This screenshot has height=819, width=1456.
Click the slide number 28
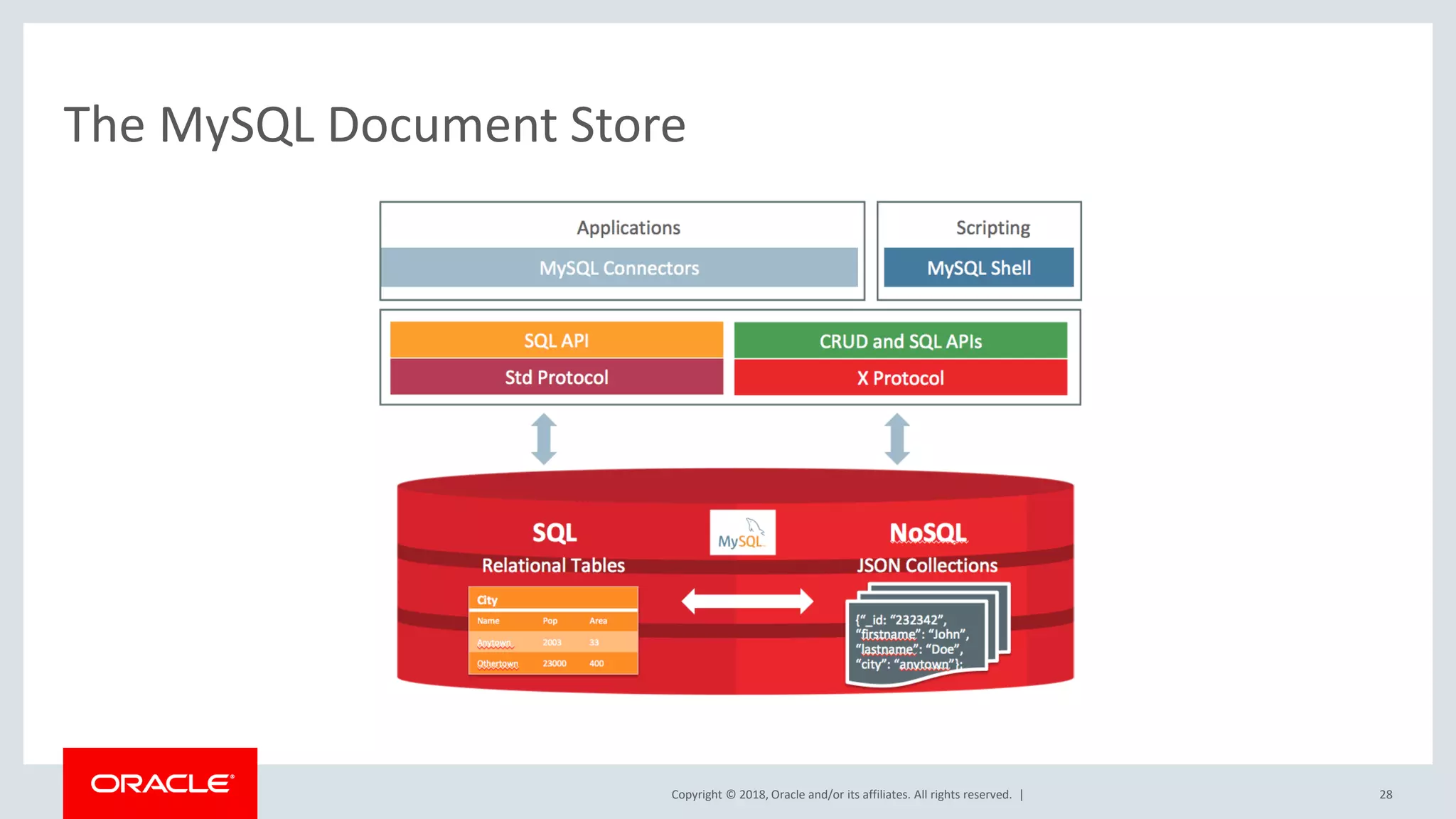pyautogui.click(x=1386, y=795)
